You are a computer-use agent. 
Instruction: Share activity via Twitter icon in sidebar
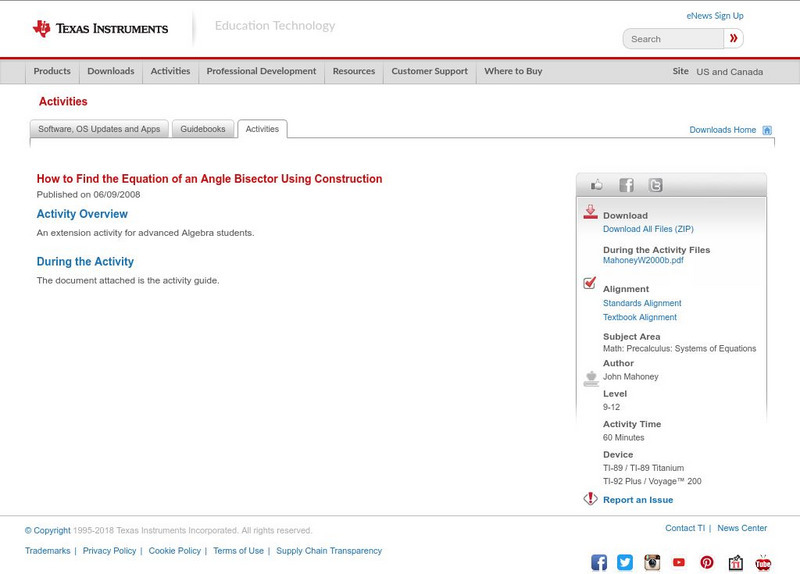[655, 185]
